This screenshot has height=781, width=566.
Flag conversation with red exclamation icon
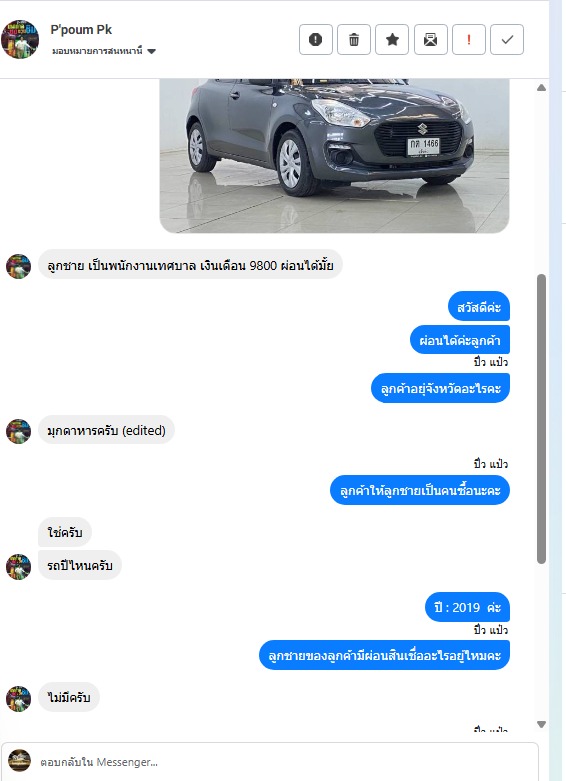tap(469, 39)
